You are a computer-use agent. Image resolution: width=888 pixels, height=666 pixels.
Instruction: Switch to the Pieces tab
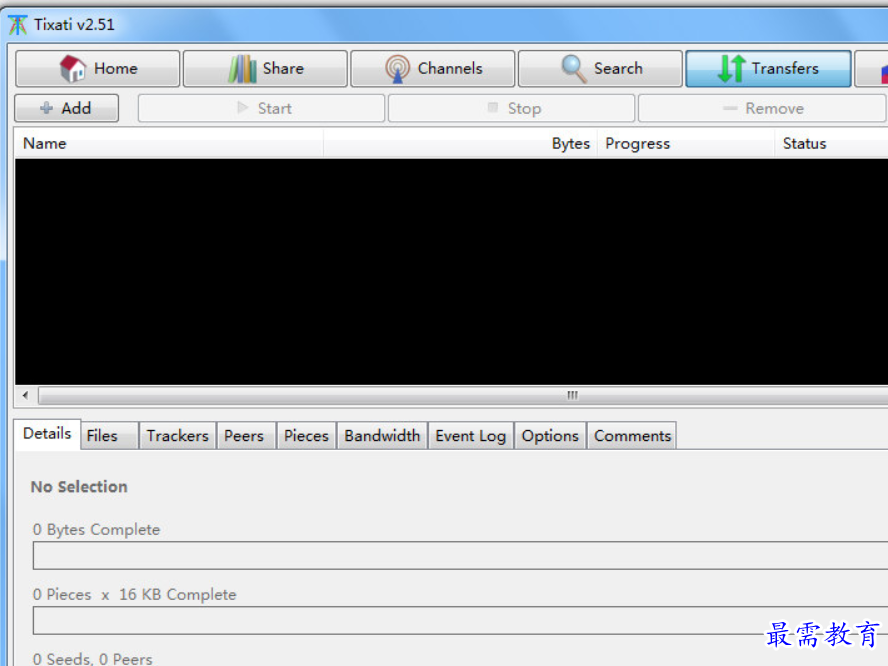[x=306, y=436]
